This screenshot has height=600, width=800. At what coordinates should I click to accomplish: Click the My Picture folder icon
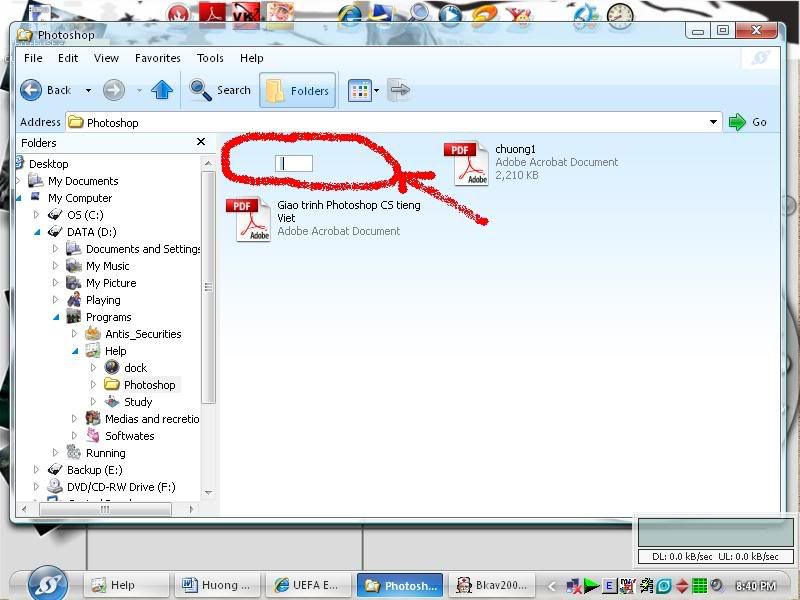coord(74,283)
